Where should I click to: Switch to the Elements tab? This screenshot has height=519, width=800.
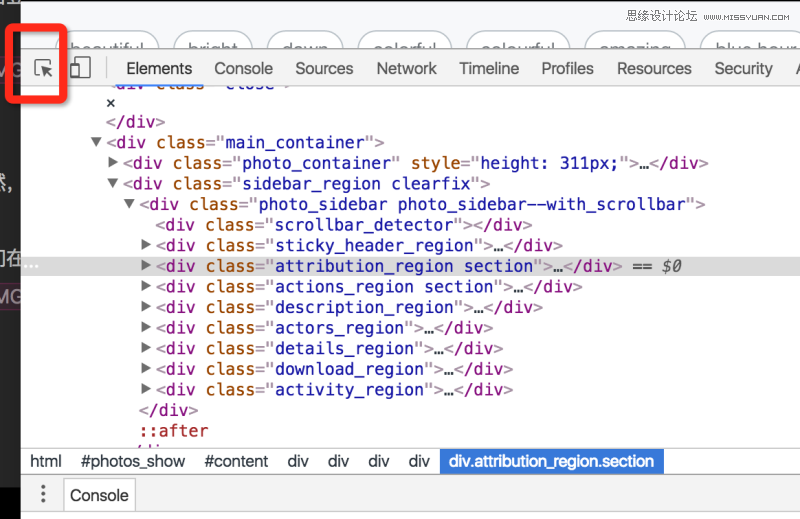159,68
